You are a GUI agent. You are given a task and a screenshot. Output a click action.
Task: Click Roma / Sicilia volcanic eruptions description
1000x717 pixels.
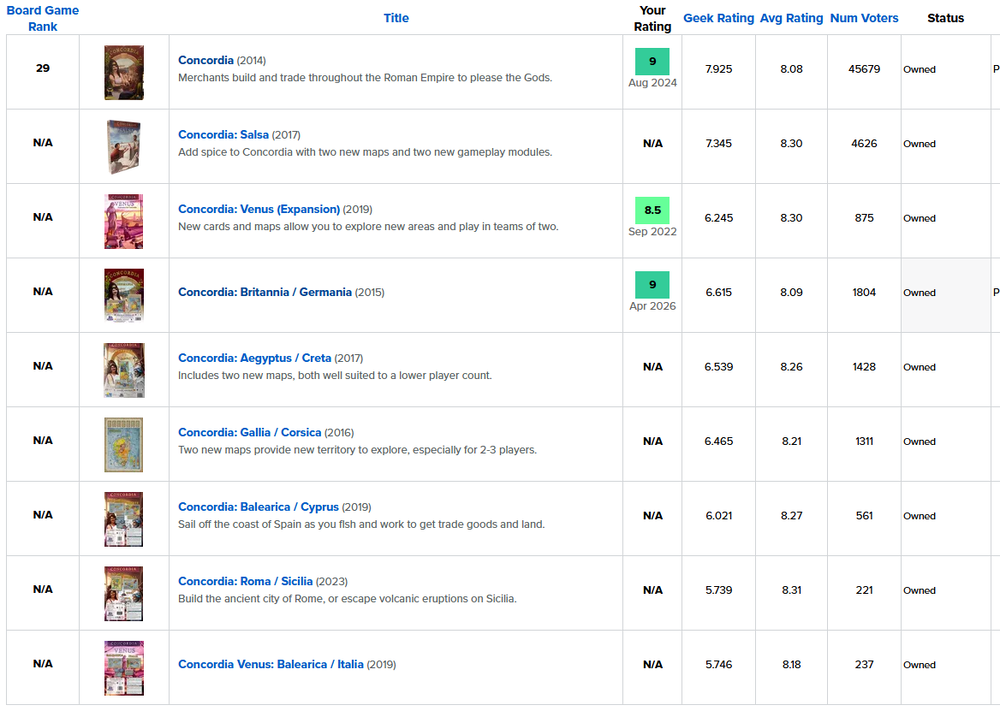347,599
